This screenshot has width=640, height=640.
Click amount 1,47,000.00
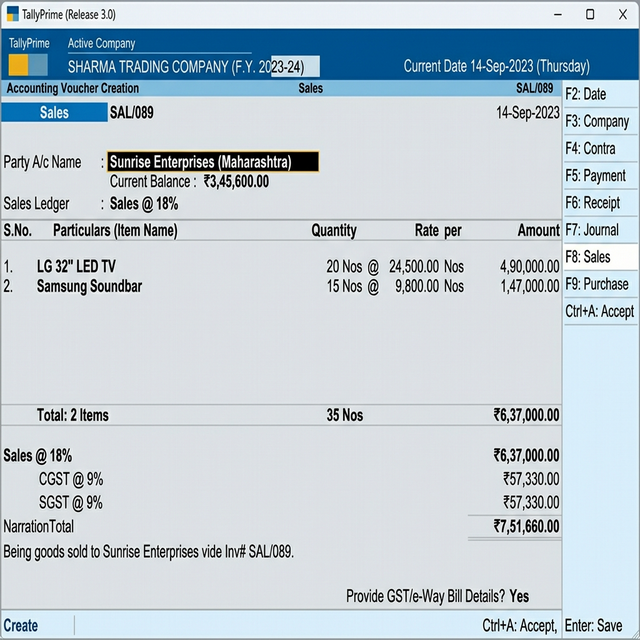pos(529,286)
